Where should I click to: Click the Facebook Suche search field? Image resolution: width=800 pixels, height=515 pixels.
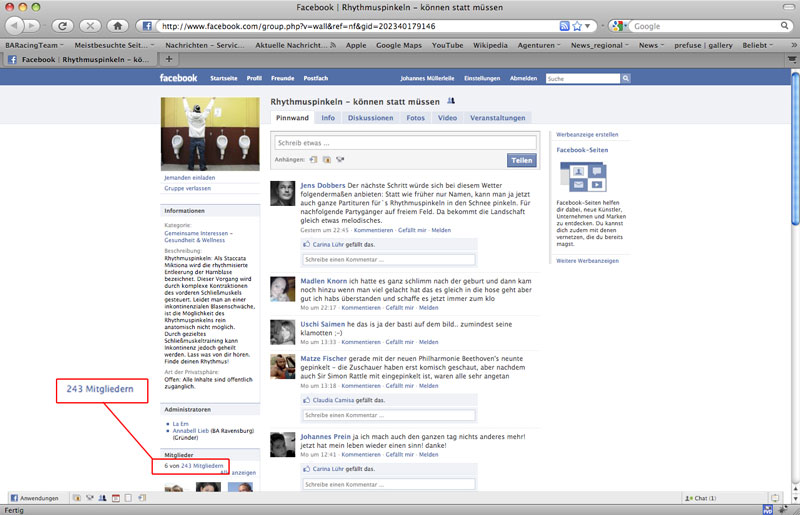583,79
